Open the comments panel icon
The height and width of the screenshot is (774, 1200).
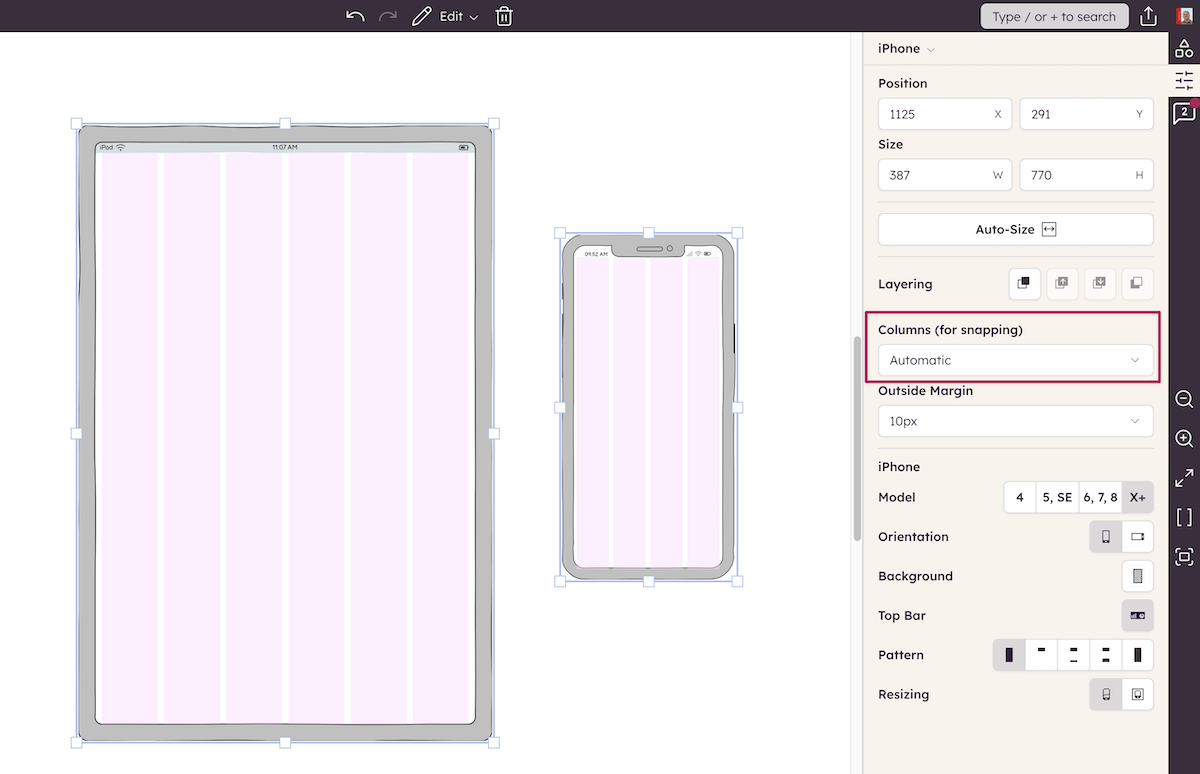click(x=1184, y=113)
